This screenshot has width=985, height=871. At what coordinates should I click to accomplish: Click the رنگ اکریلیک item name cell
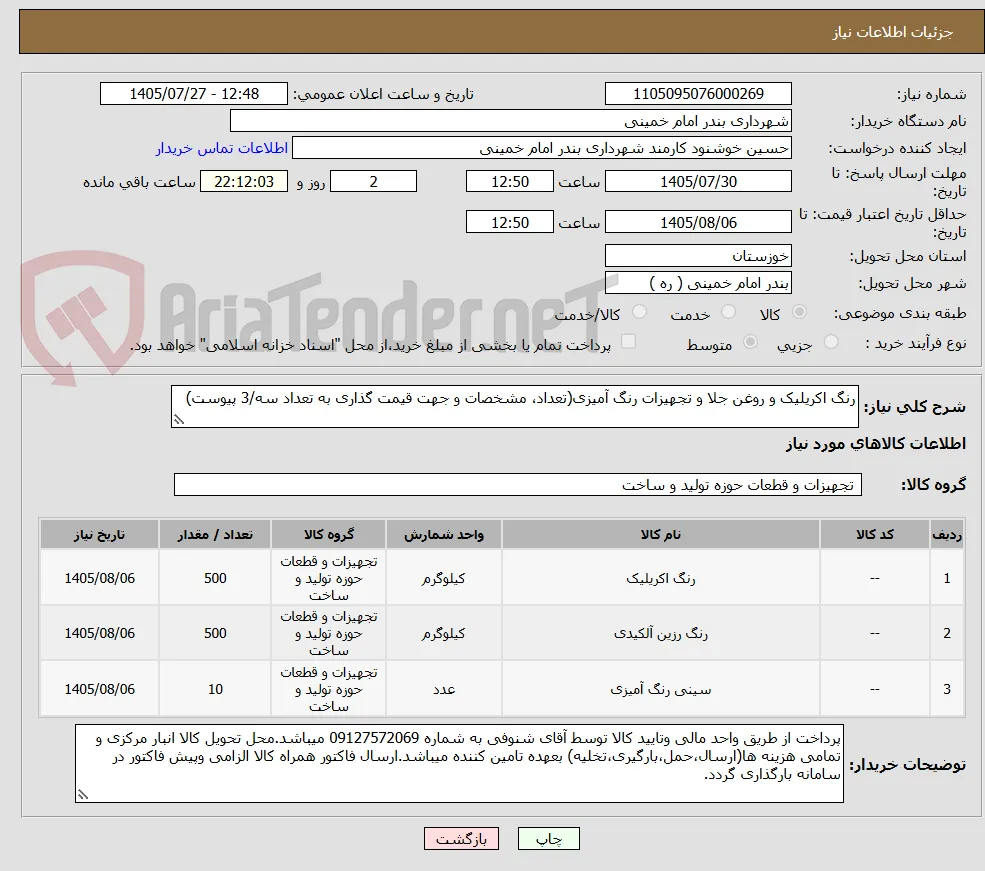[660, 578]
